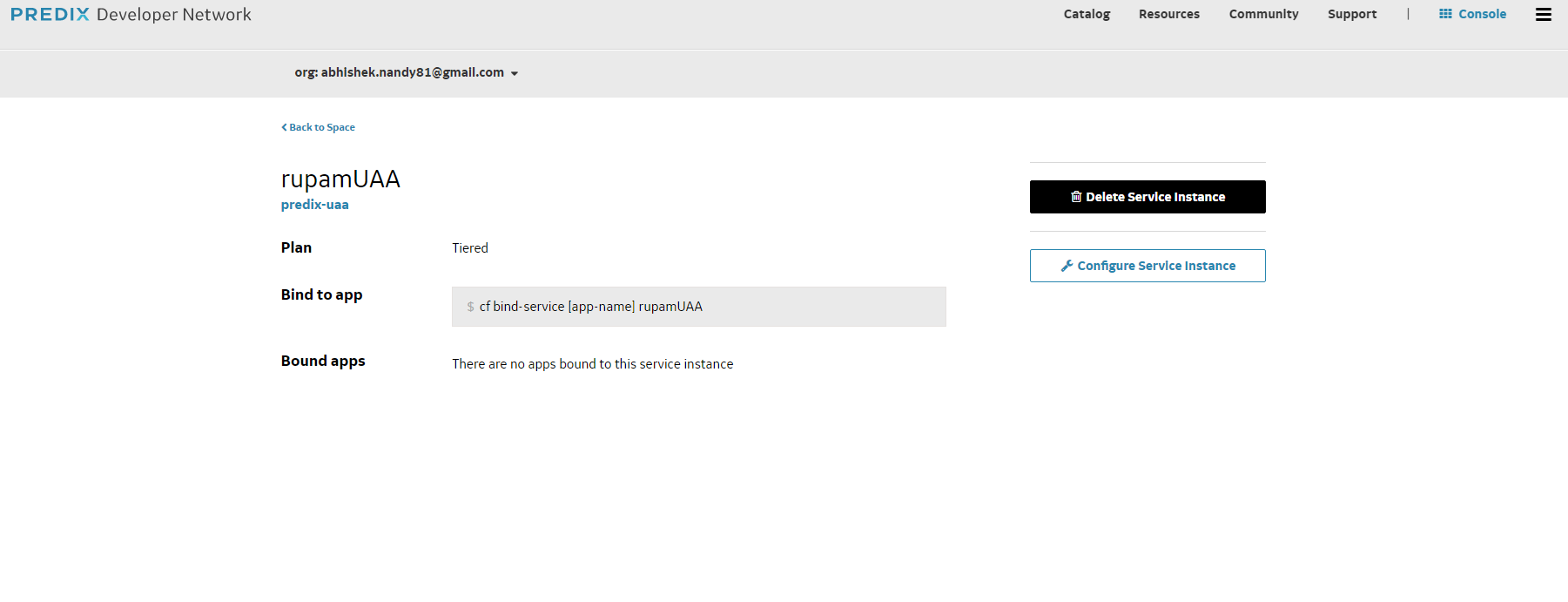This screenshot has height=602, width=1568.
Task: Click the back chevron beside Back to Space
Action: (284, 127)
